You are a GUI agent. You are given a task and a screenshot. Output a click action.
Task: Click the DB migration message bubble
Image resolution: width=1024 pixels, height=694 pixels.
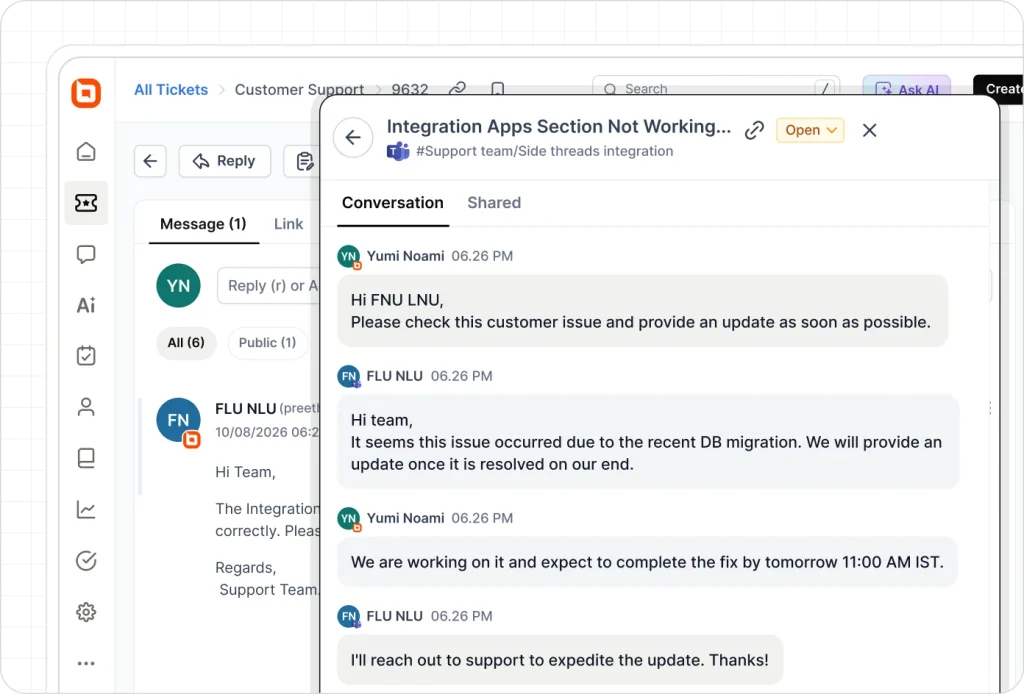[x=648, y=442]
